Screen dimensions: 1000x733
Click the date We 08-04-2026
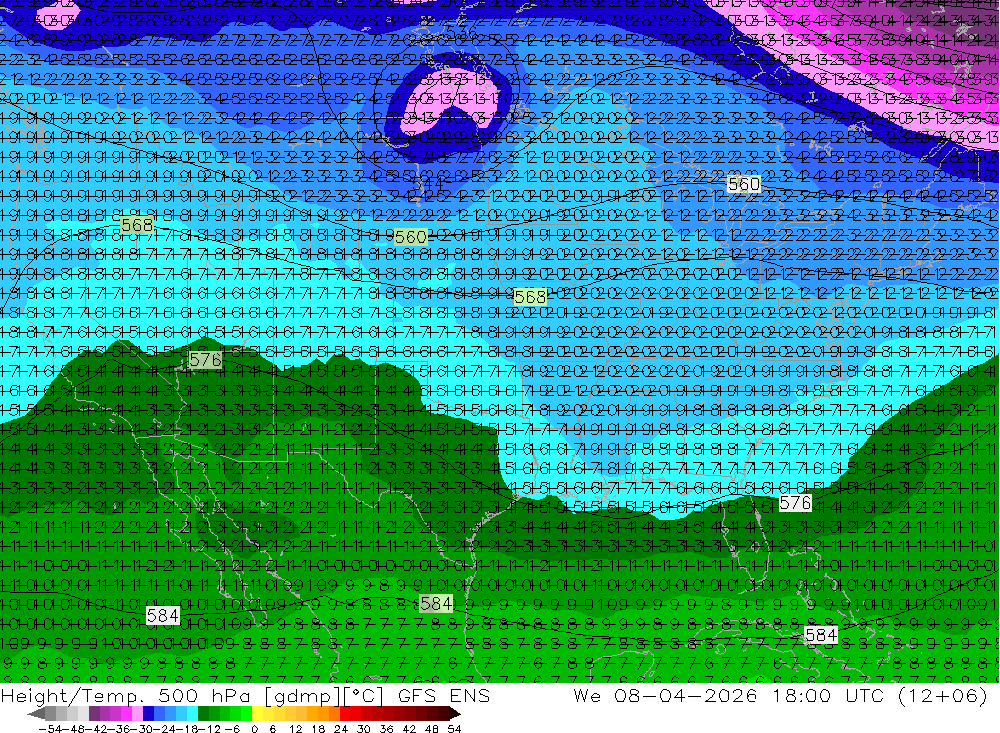(x=666, y=695)
